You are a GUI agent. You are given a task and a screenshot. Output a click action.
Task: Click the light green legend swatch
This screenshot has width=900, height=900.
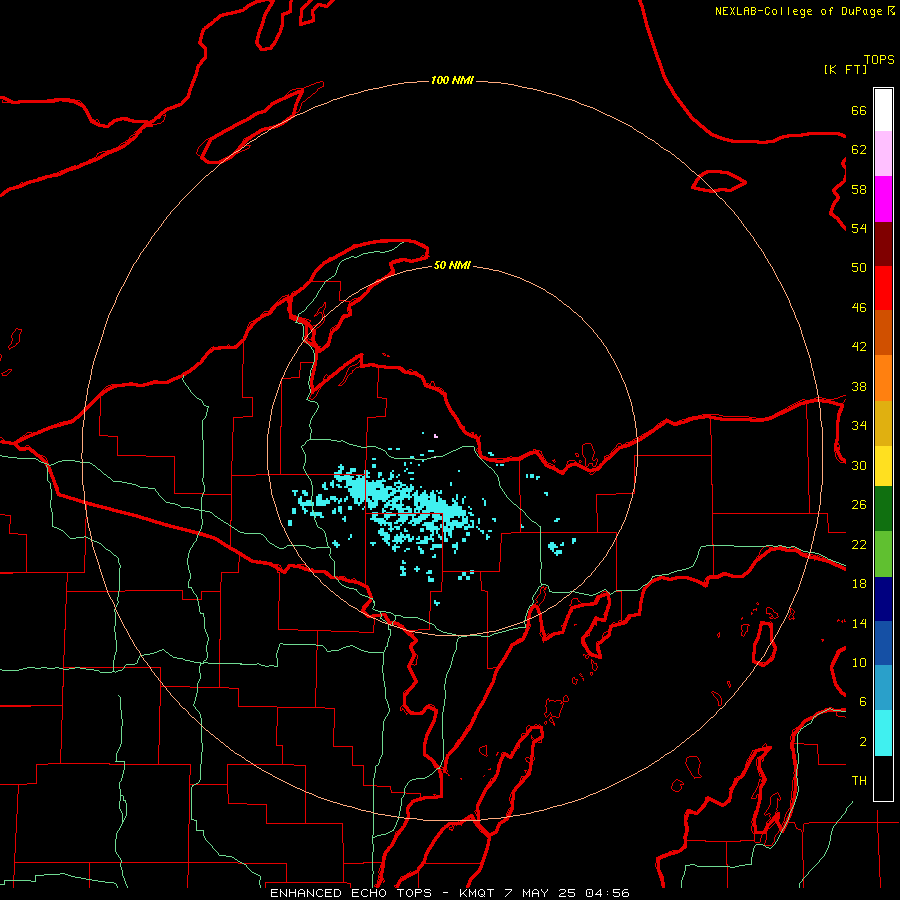point(883,554)
